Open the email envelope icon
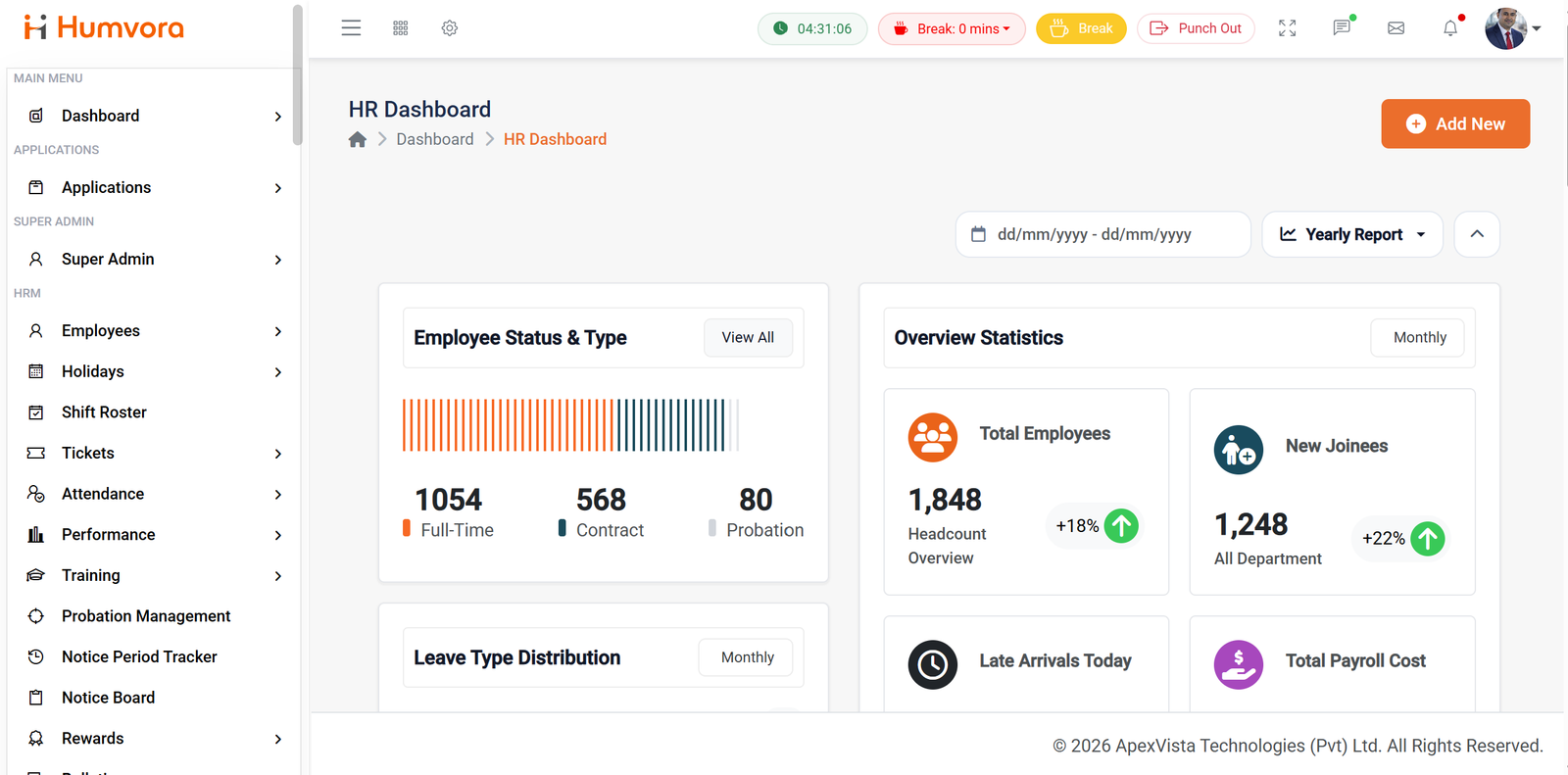 coord(1396,28)
